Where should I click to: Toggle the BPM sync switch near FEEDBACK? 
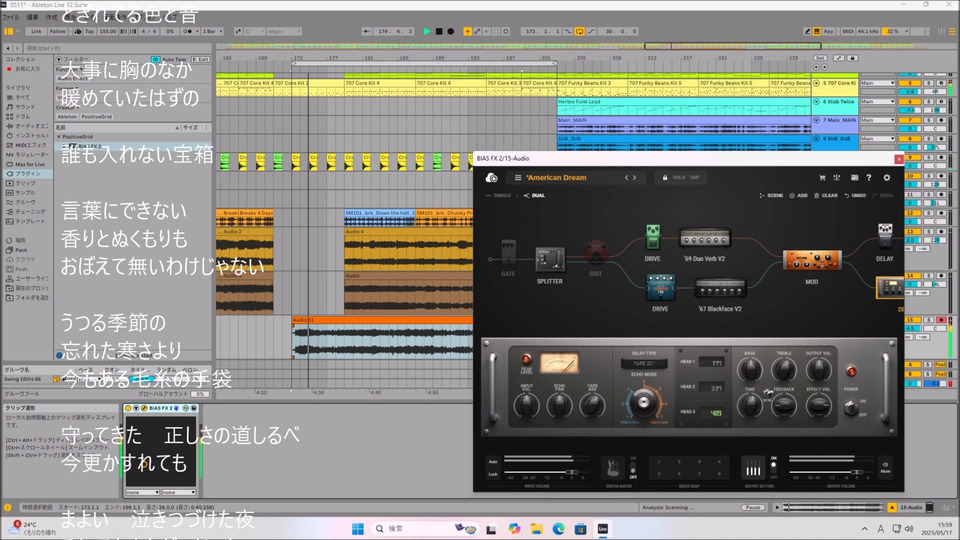click(x=768, y=393)
